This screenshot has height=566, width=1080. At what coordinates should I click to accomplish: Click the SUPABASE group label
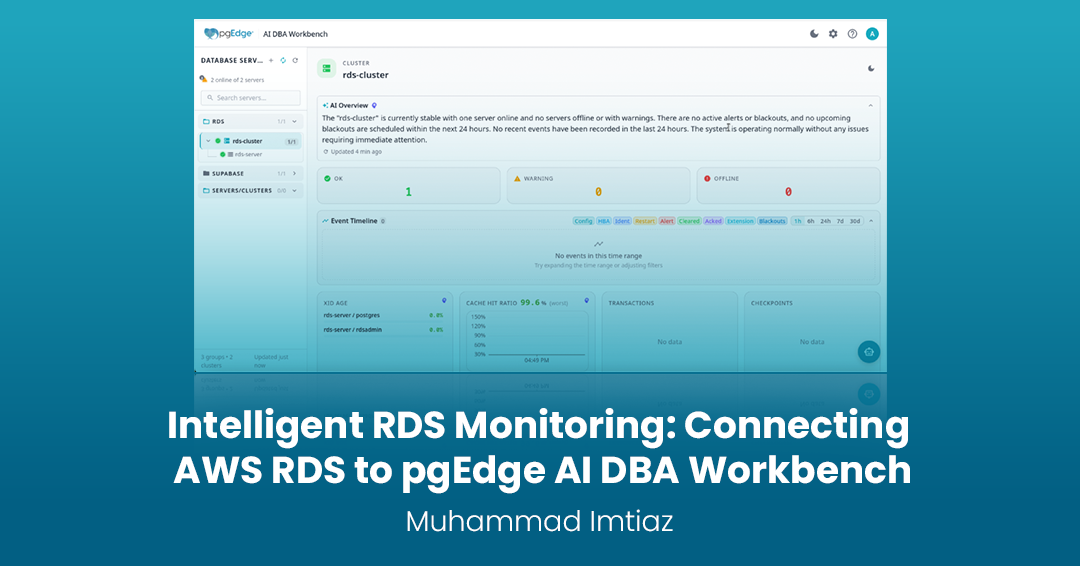click(x=228, y=174)
